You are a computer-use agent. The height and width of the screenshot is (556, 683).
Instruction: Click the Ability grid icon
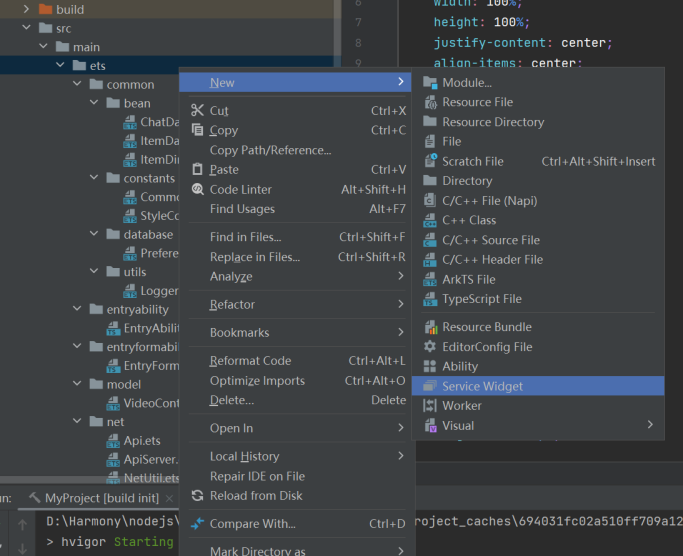coord(430,366)
